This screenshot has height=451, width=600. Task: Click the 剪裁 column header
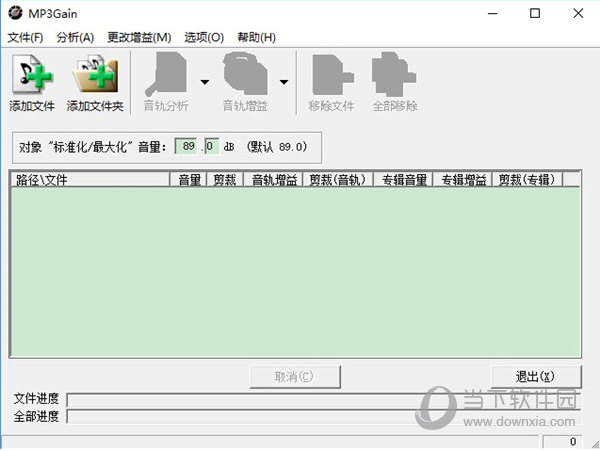225,179
